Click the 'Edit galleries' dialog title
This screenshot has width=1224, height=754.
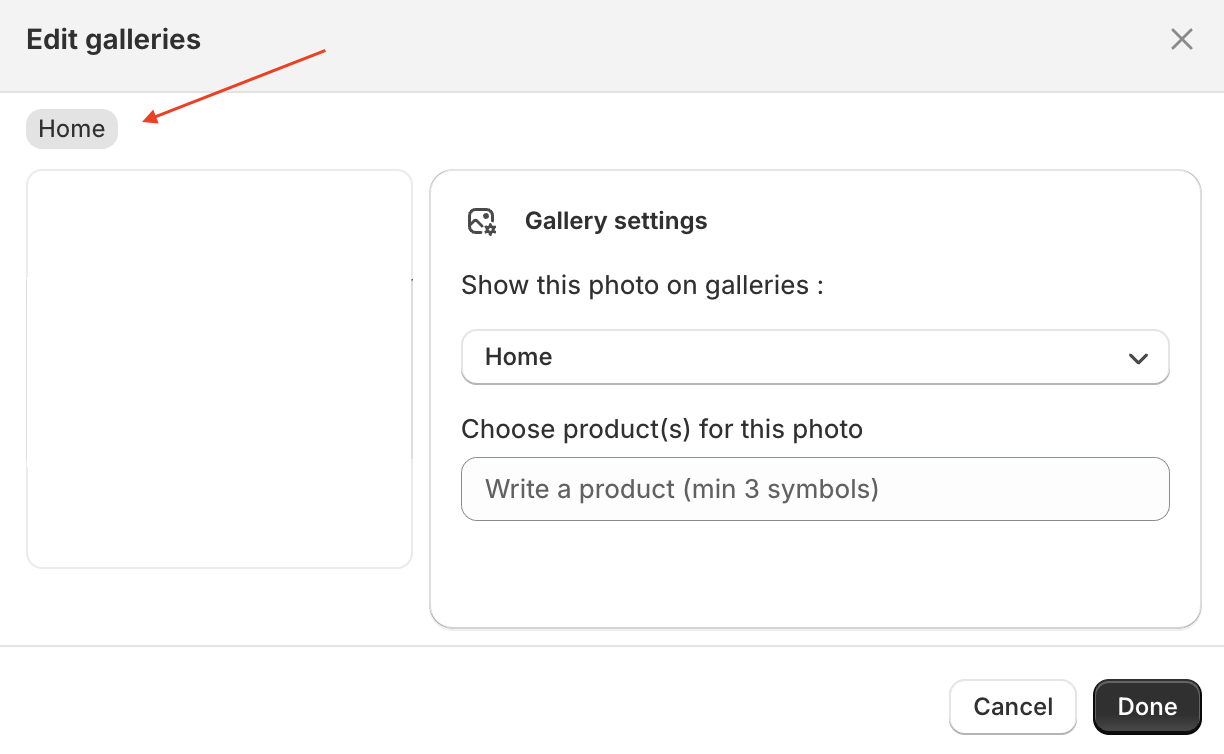coord(113,40)
